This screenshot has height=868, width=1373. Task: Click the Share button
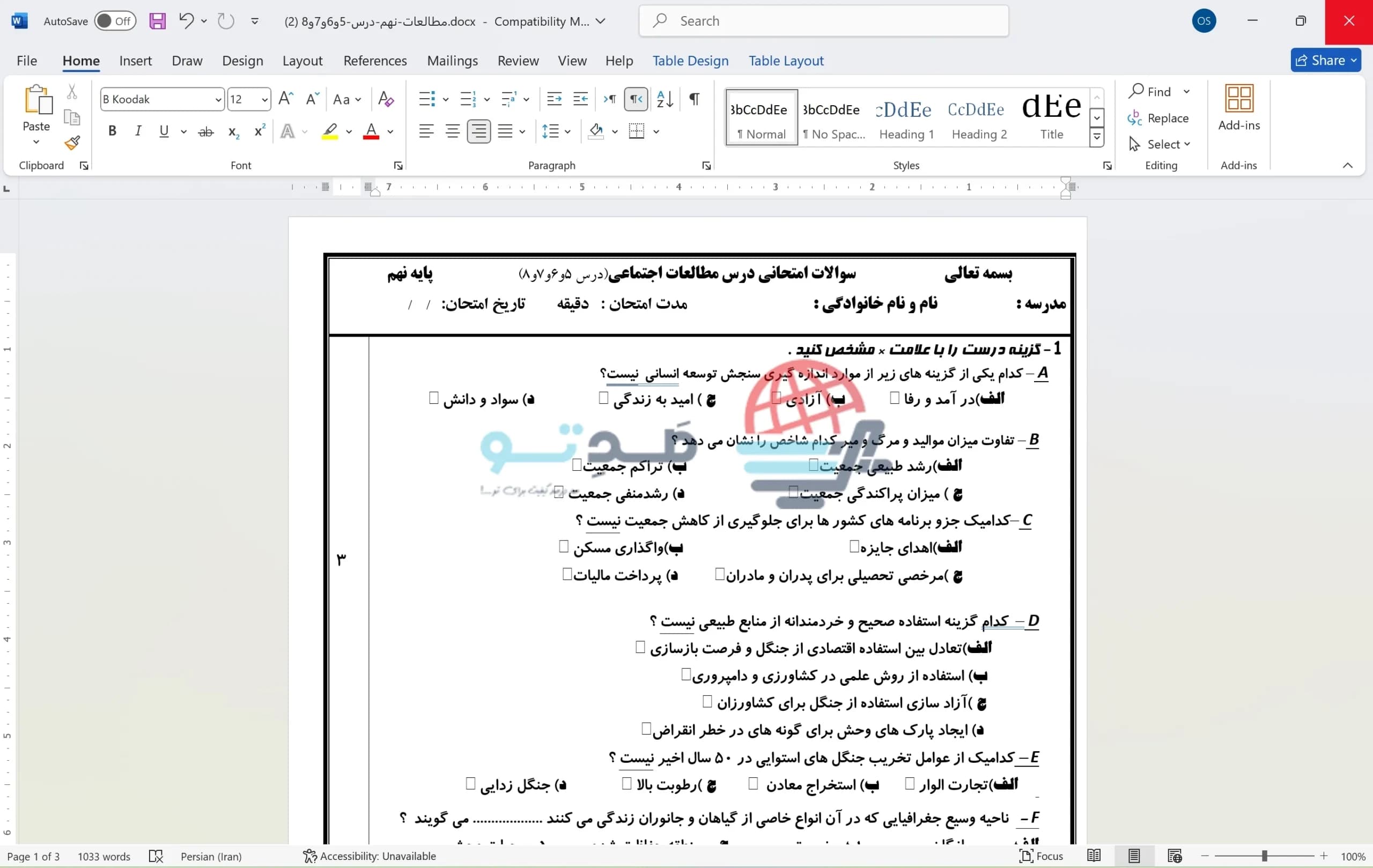point(1325,61)
